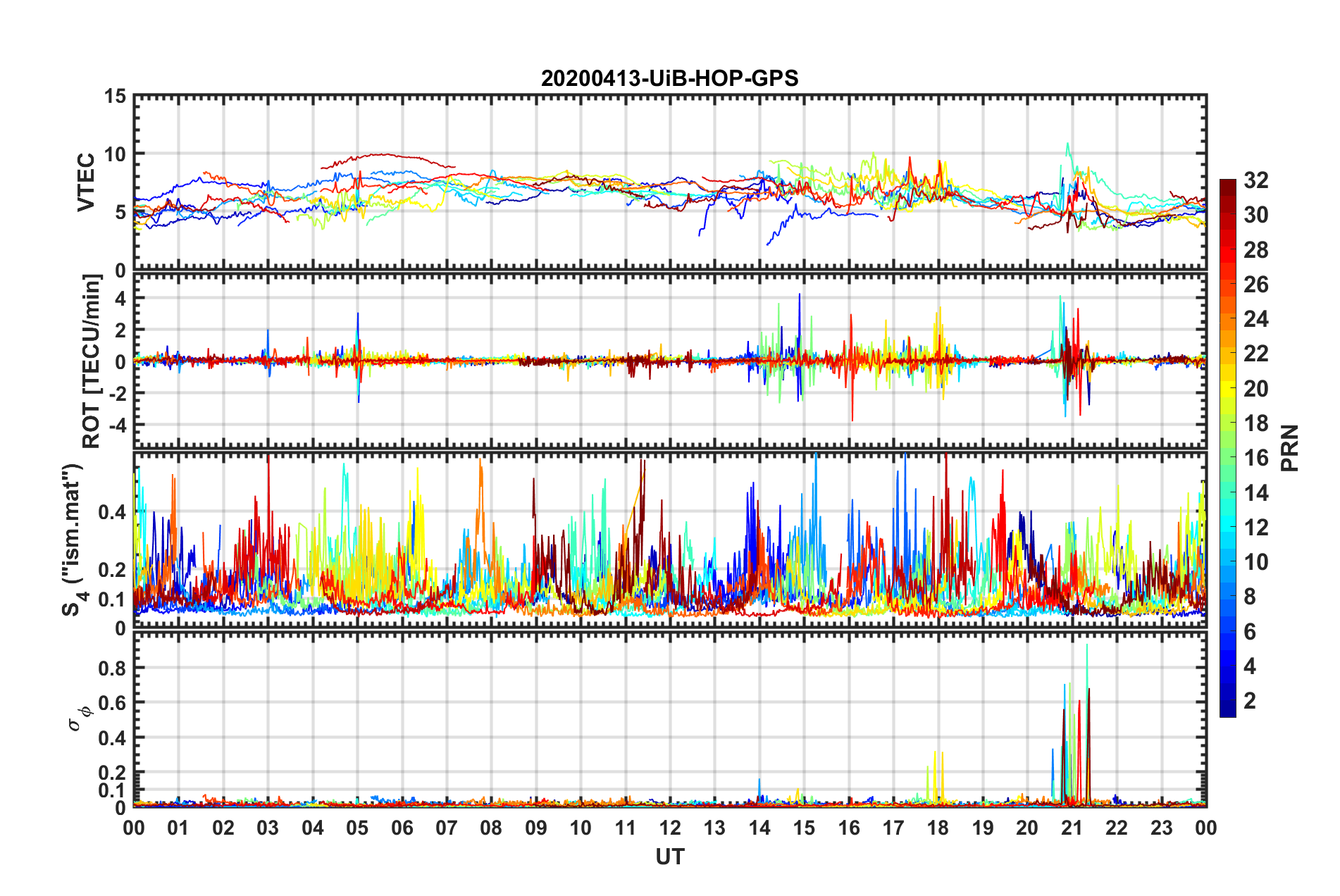Click the plot title 20200413-UiB-HOP-GPS
The image size is (1340, 896).
click(x=669, y=78)
